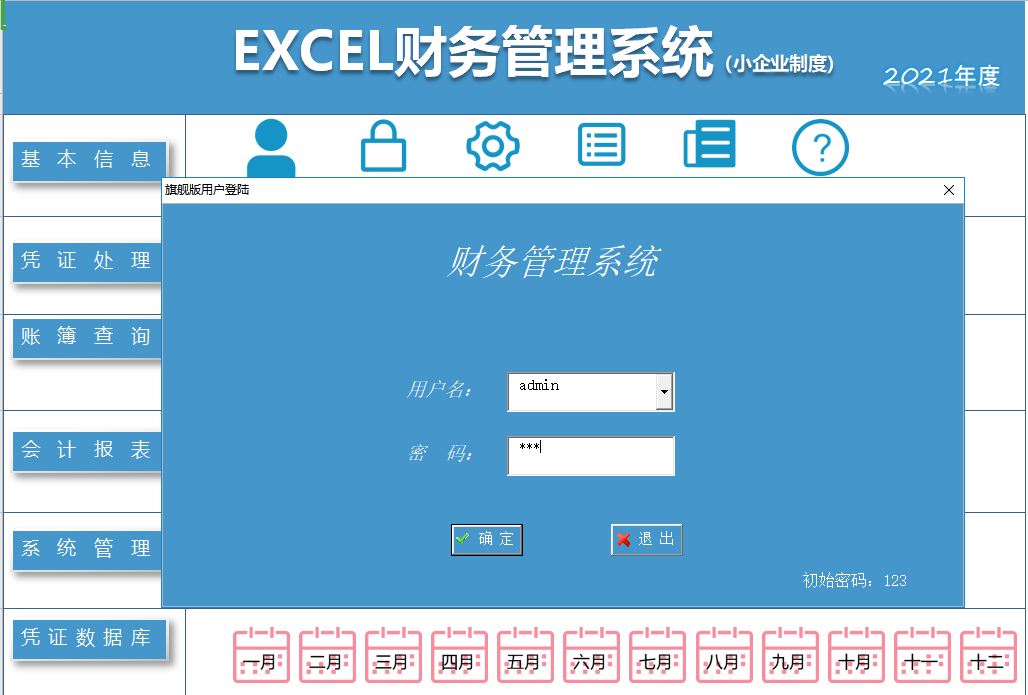Image resolution: width=1028 pixels, height=695 pixels.
Task: Open the 九月 calendar icon
Action: pyautogui.click(x=791, y=655)
